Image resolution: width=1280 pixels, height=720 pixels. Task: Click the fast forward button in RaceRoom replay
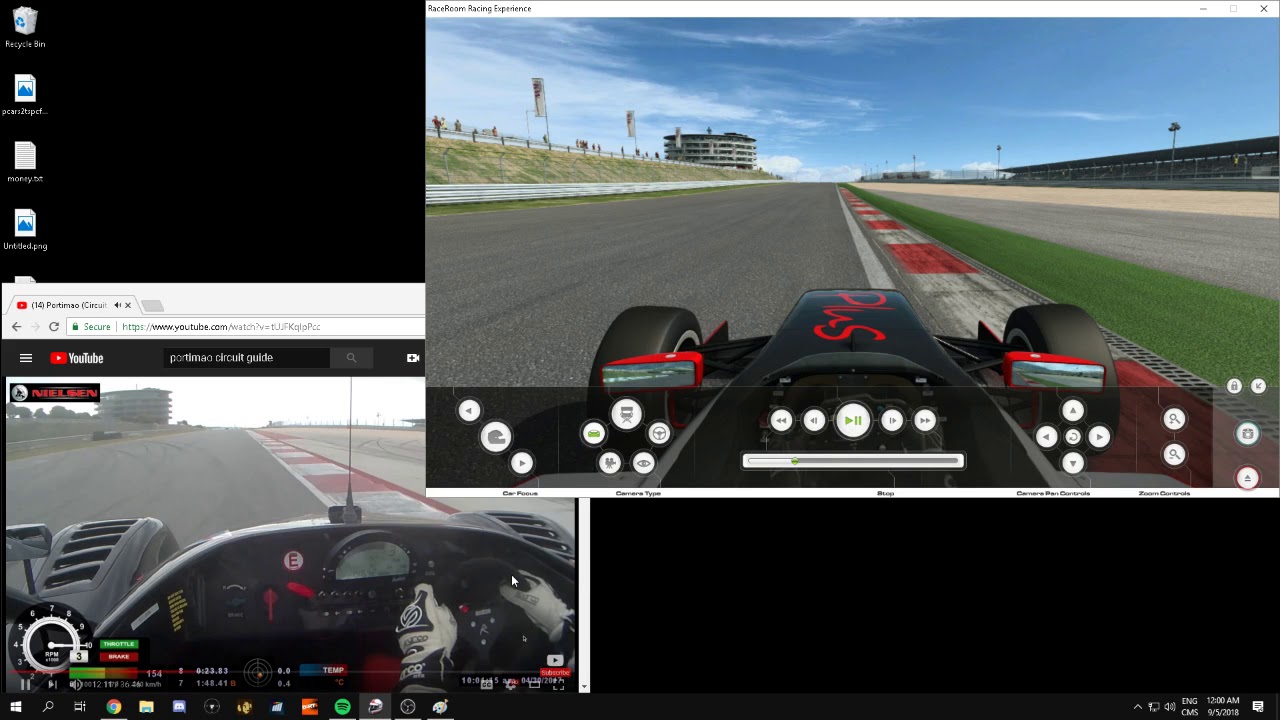pos(925,421)
